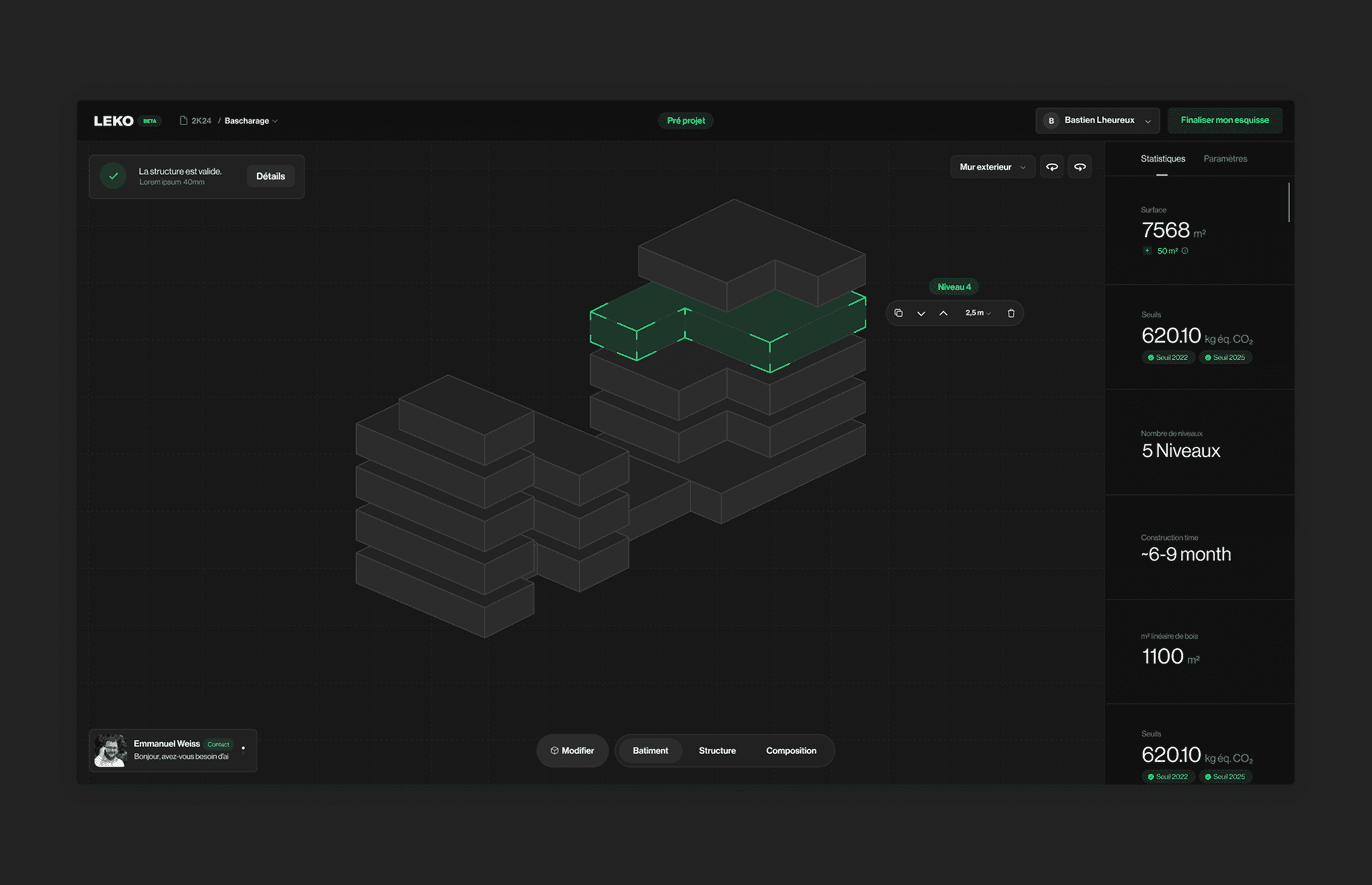Click the Finaliser mon esquisse button

coord(1225,121)
